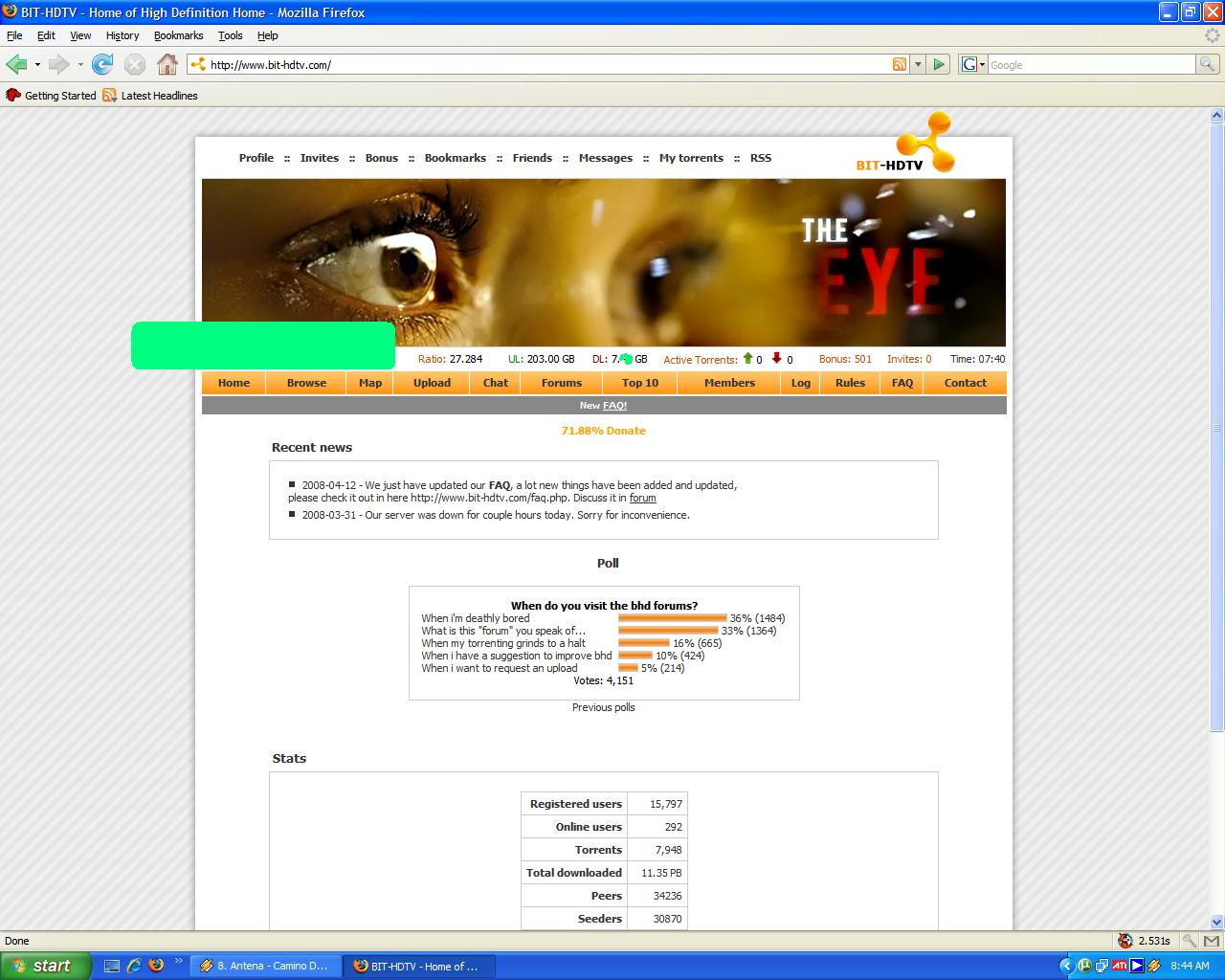Click the forum link in Recent news
The image size is (1225, 980).
click(643, 498)
